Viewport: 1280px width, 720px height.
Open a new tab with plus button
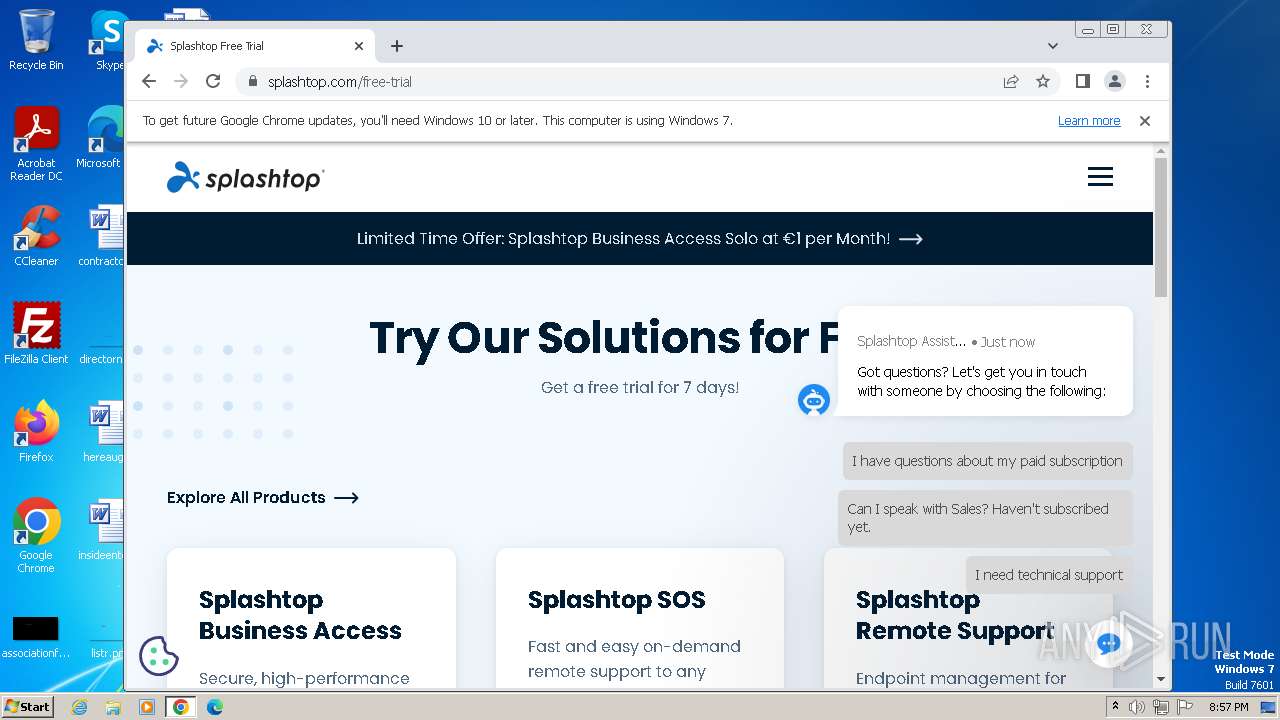coord(397,46)
